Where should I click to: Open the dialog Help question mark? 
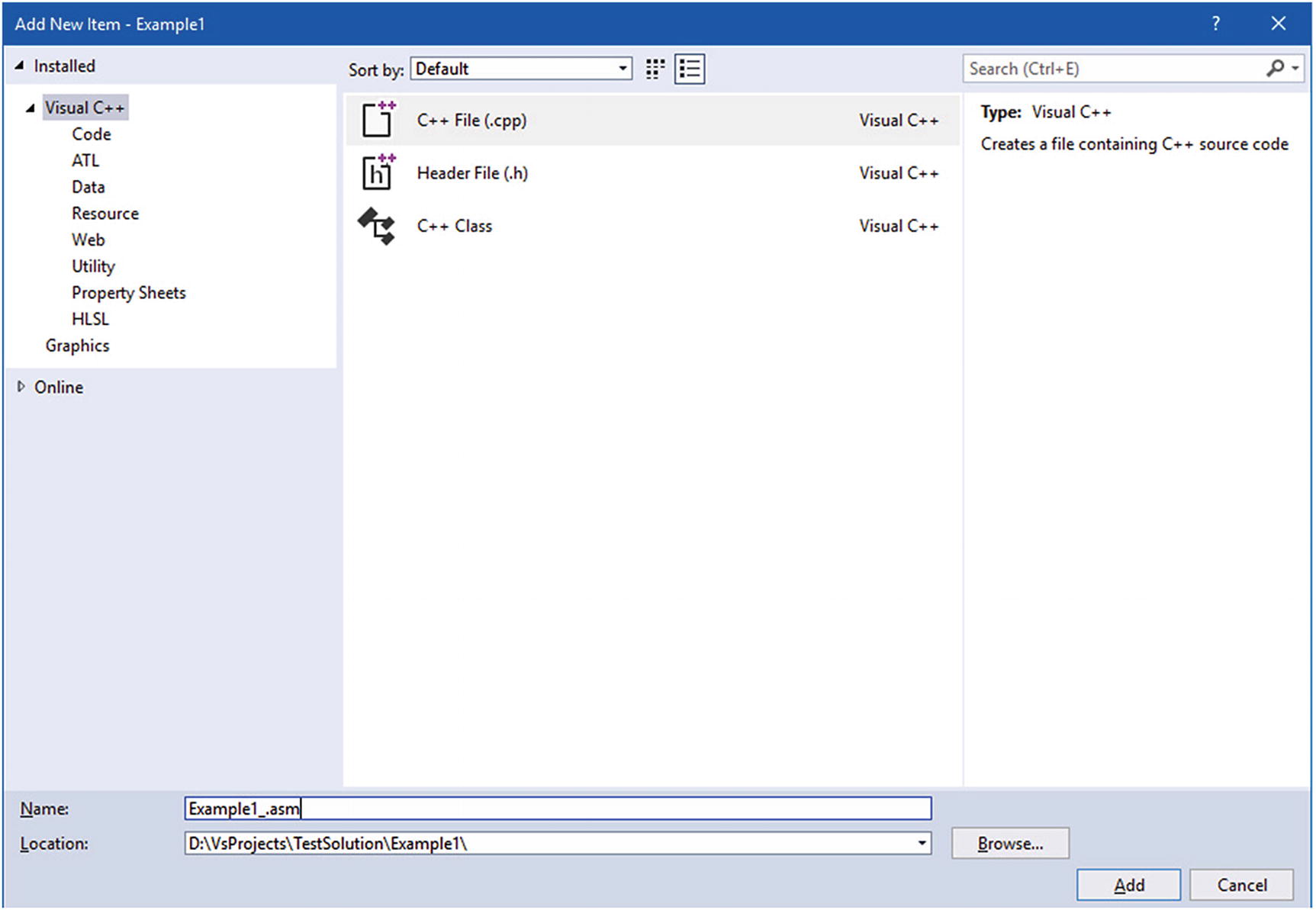pos(1215,24)
